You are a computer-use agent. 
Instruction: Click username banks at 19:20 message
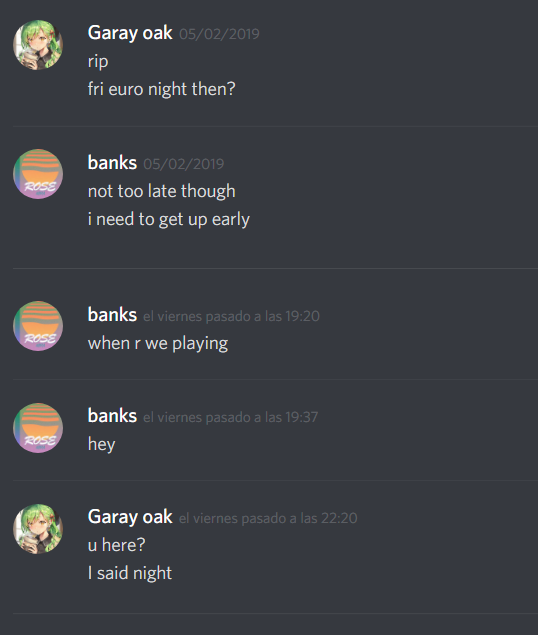pyautogui.click(x=112, y=315)
